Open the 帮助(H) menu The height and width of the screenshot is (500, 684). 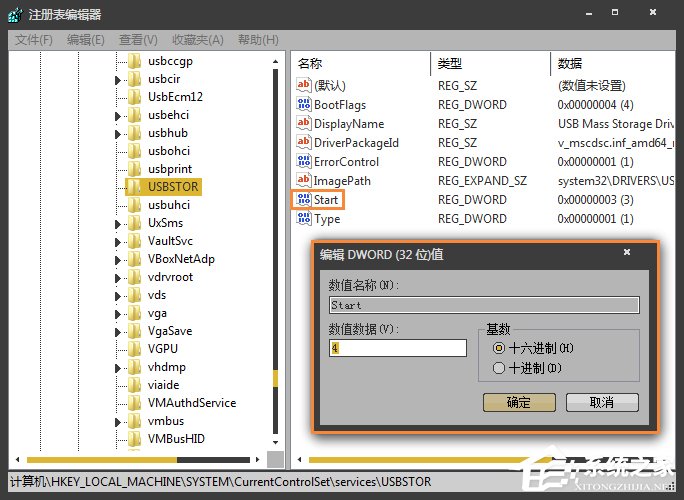(x=258, y=40)
